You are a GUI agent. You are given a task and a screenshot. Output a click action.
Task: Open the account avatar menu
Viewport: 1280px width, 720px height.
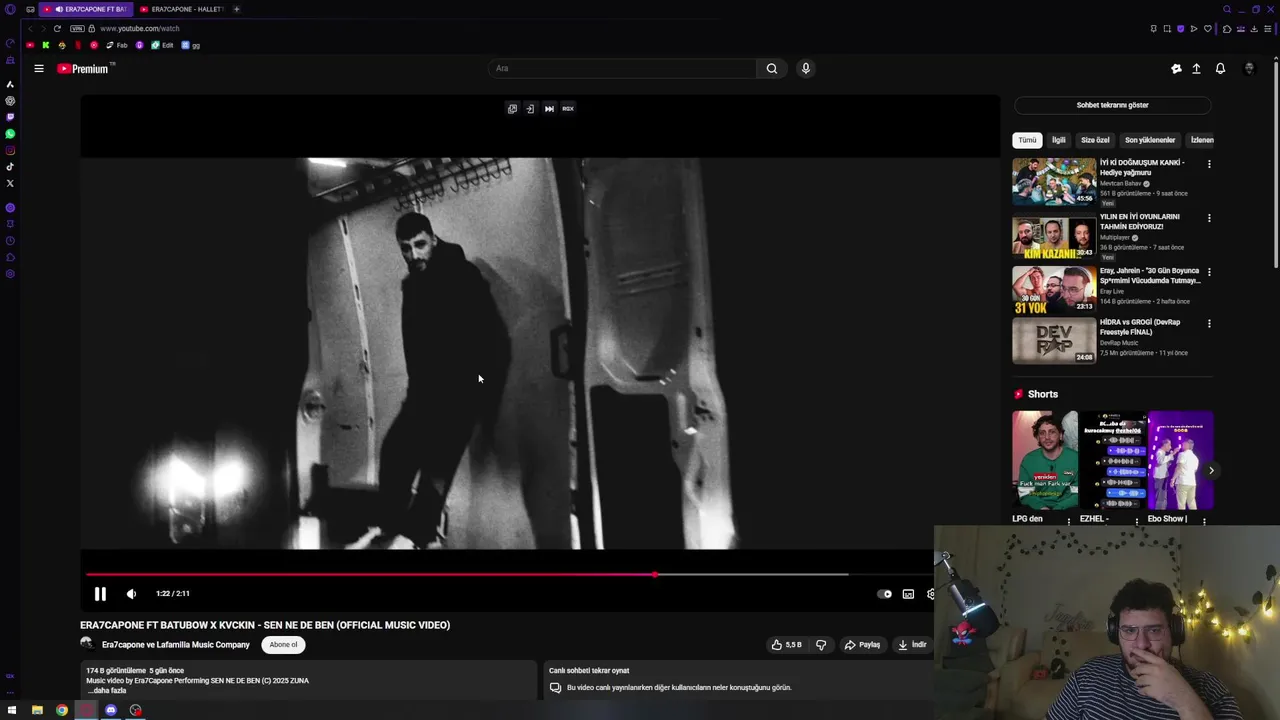[x=1249, y=69]
